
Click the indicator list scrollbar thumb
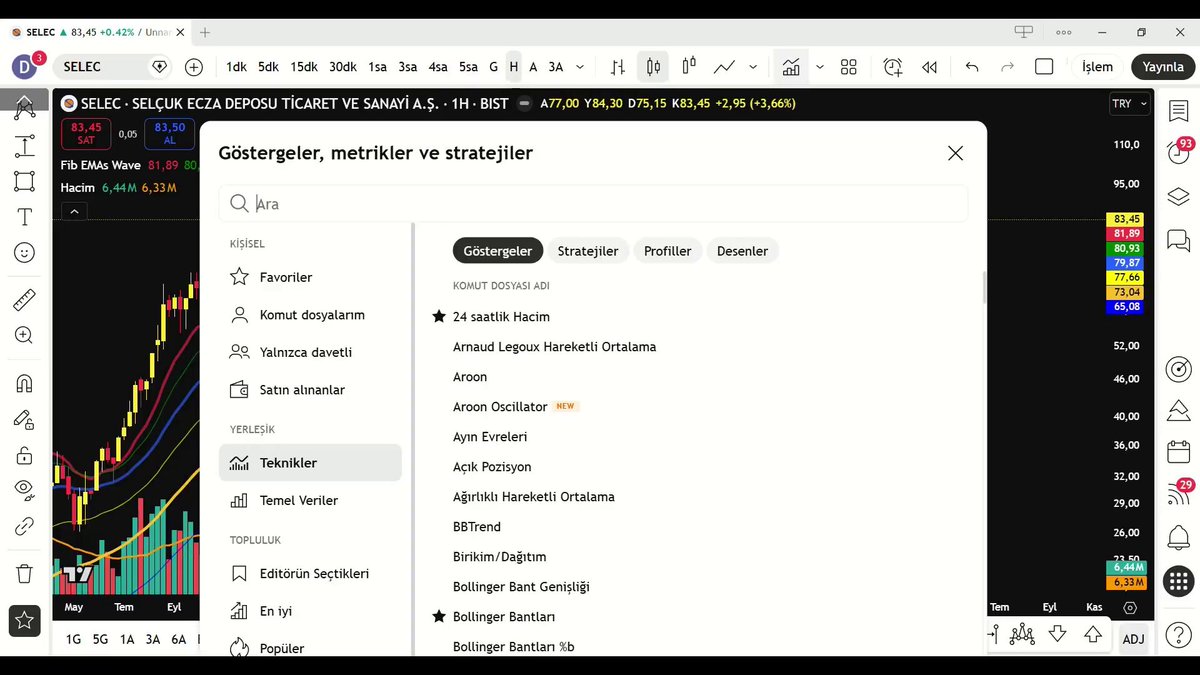tap(984, 287)
